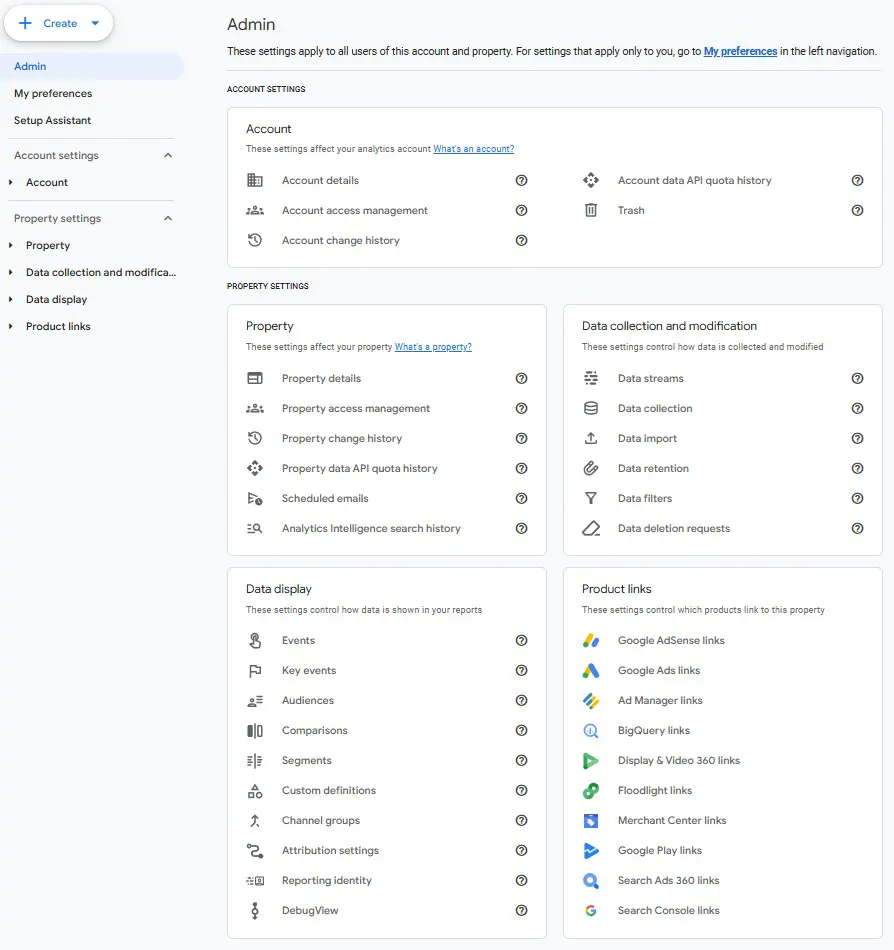Select Admin in the left navigation
Screen dimensions: 894x950
click(x=91, y=67)
